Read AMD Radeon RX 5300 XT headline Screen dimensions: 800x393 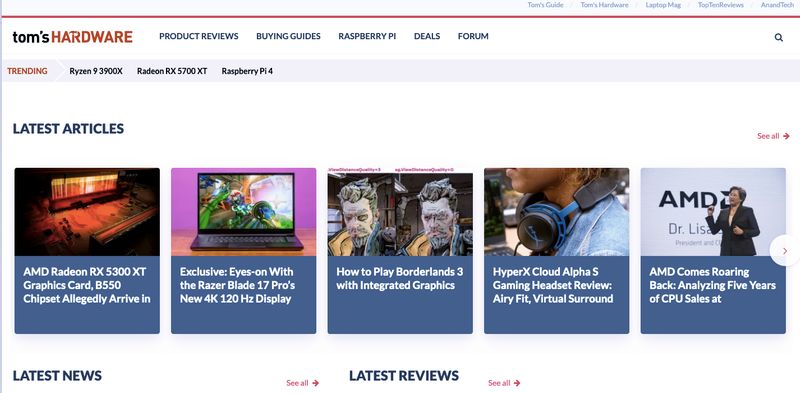point(87,285)
